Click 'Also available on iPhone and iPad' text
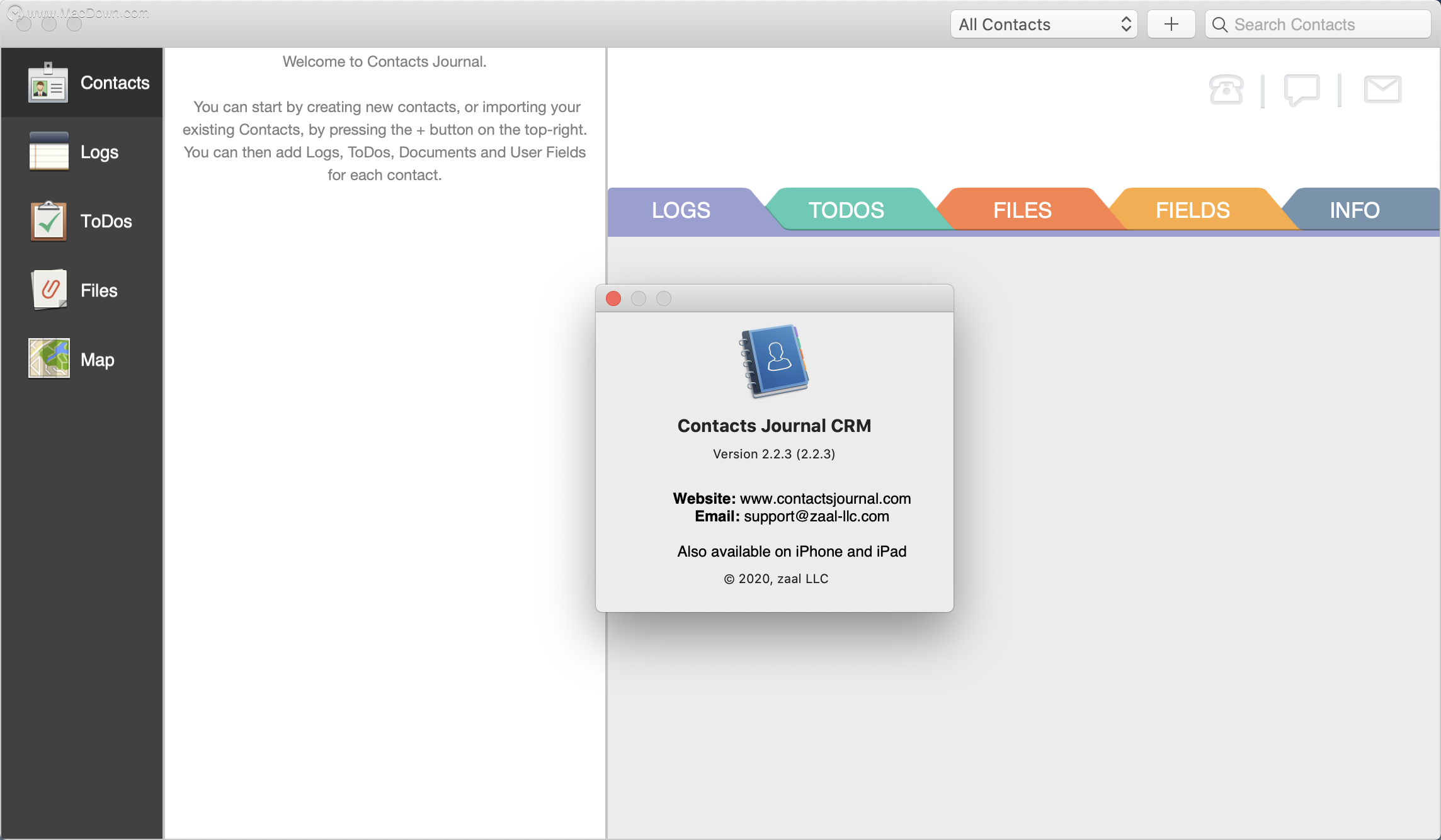 [x=792, y=552]
